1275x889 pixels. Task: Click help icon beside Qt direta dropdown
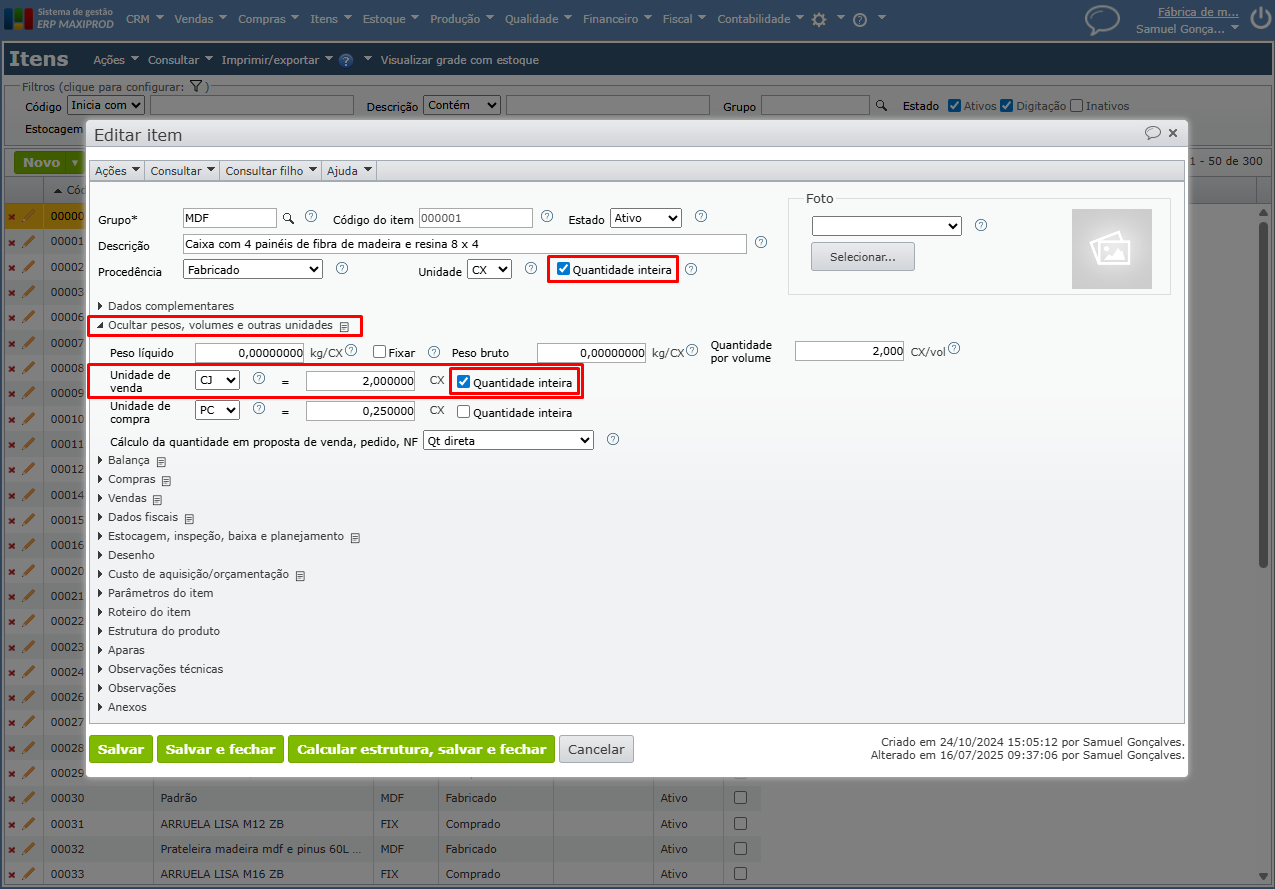point(613,439)
